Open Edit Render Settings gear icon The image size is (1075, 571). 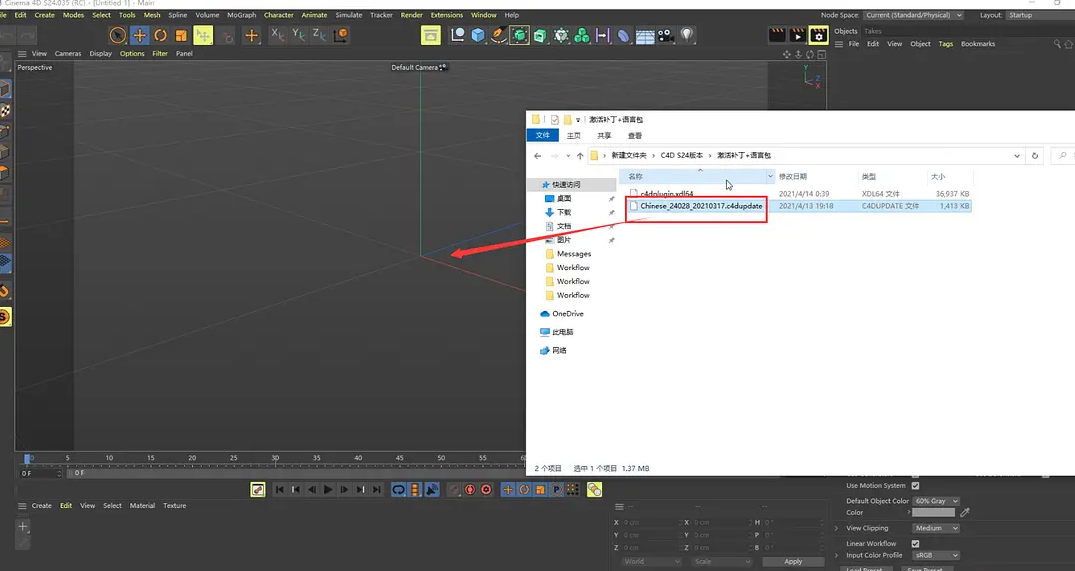tap(819, 34)
